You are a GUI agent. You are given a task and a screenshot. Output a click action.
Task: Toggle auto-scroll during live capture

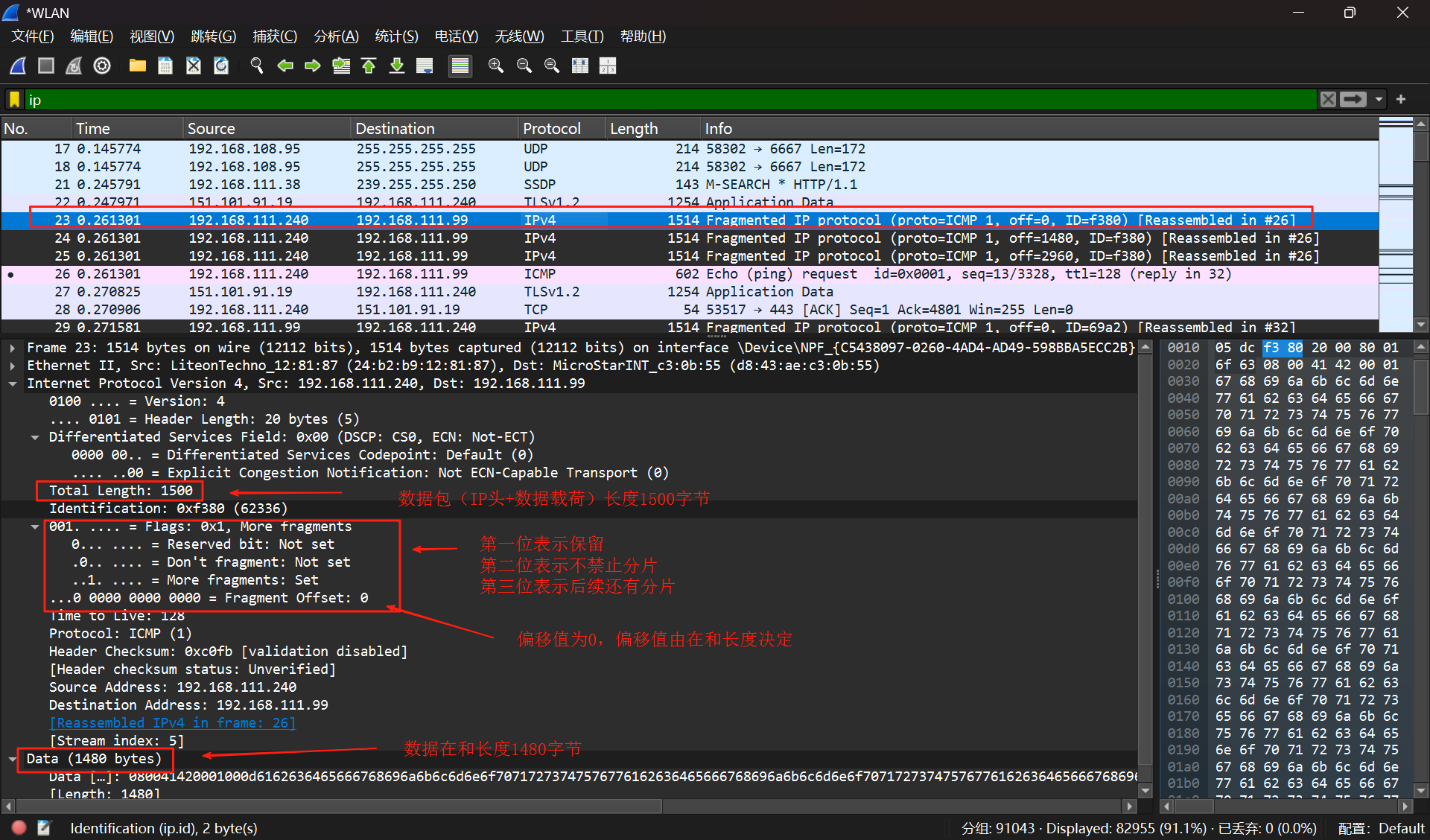point(425,66)
